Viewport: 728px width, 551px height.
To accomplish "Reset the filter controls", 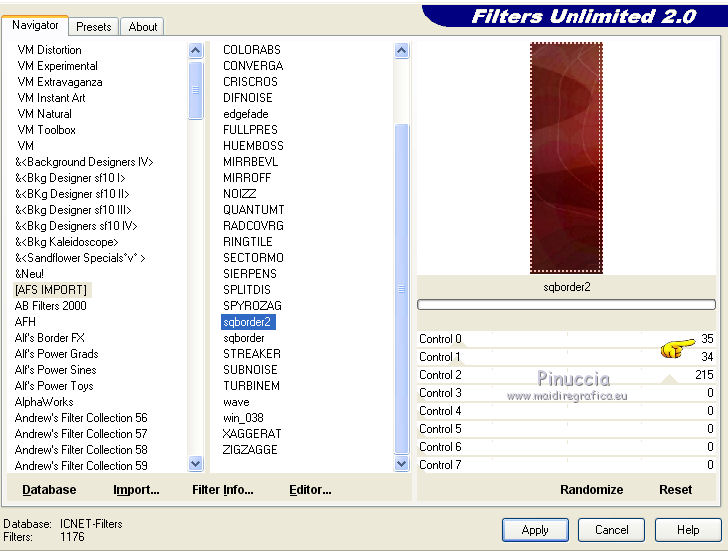I will tap(676, 490).
